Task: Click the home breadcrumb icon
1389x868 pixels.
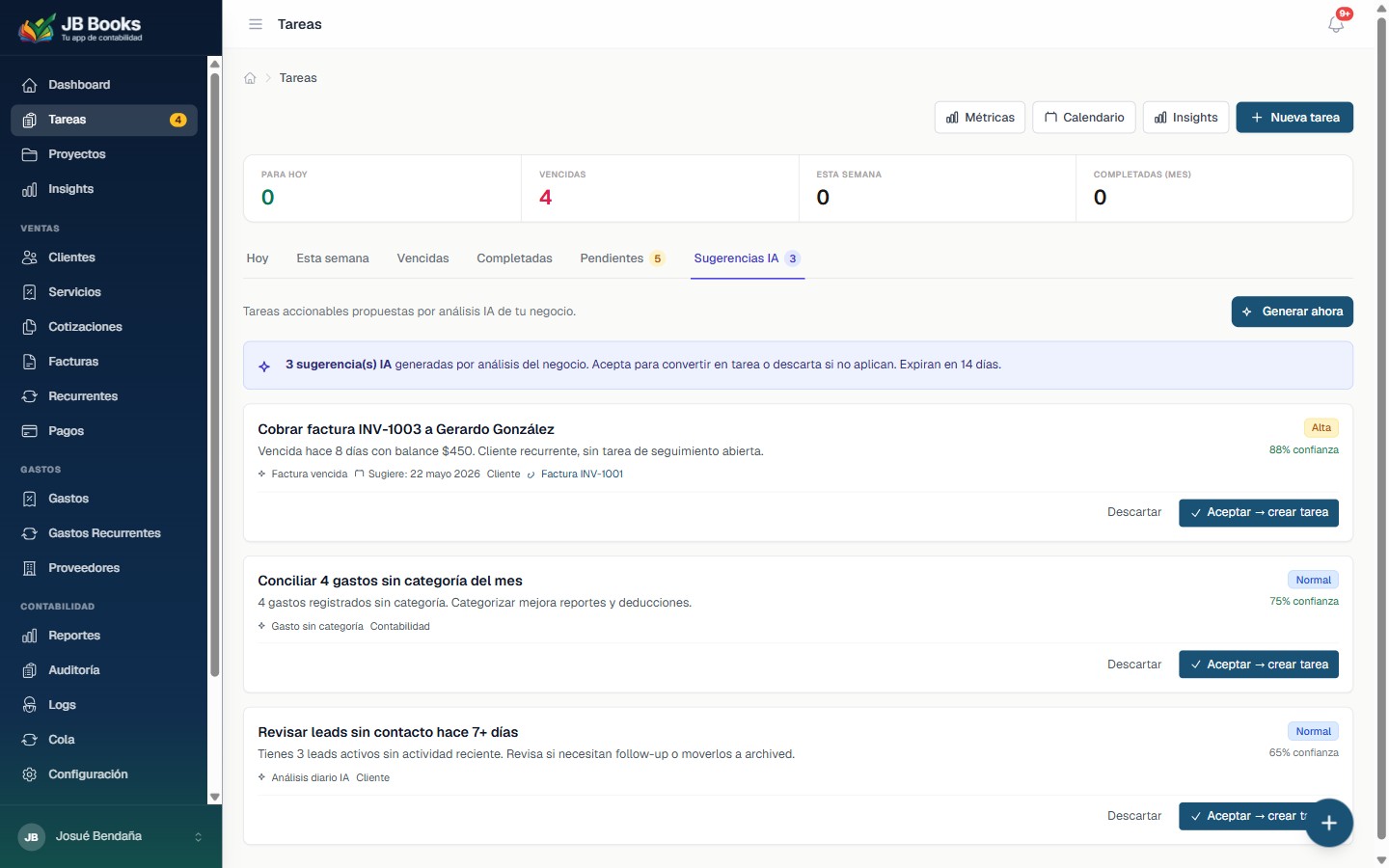Action: [250, 78]
